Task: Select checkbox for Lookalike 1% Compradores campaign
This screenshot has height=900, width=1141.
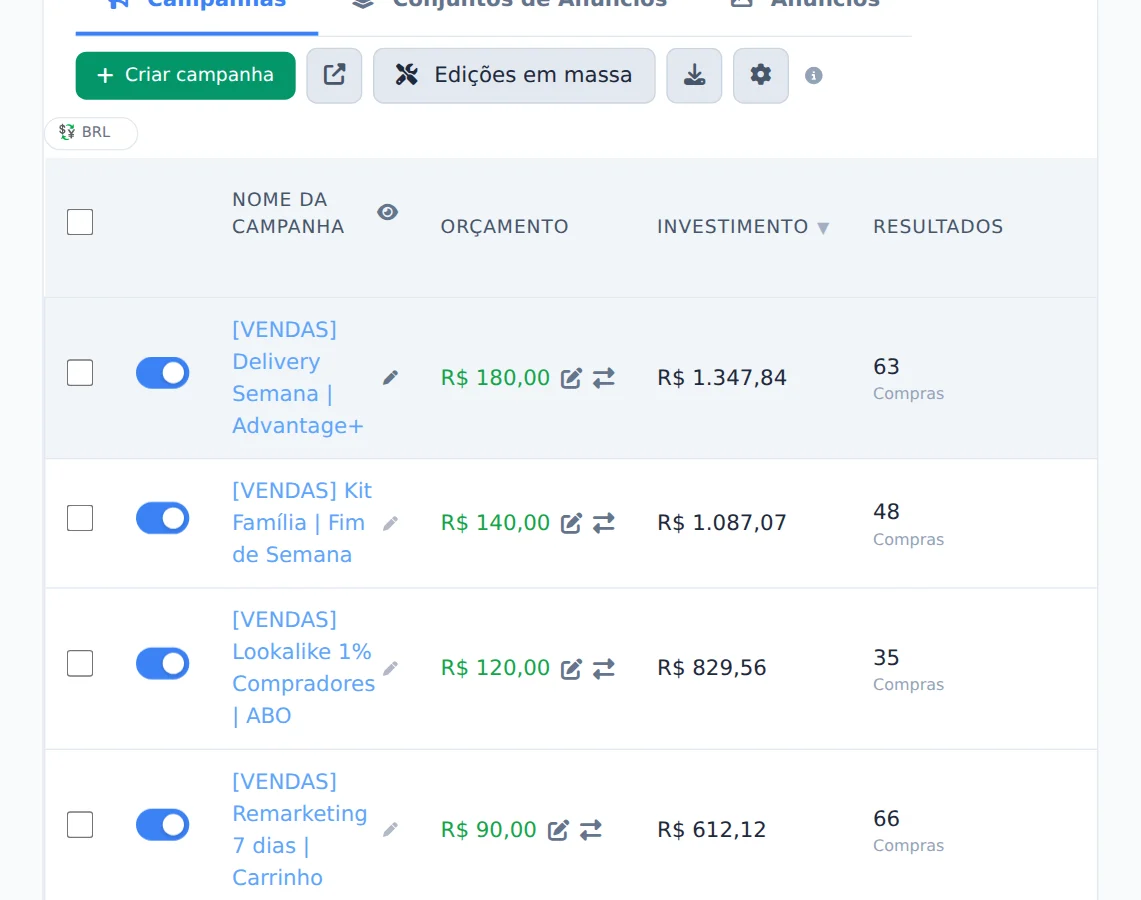Action: (x=80, y=663)
